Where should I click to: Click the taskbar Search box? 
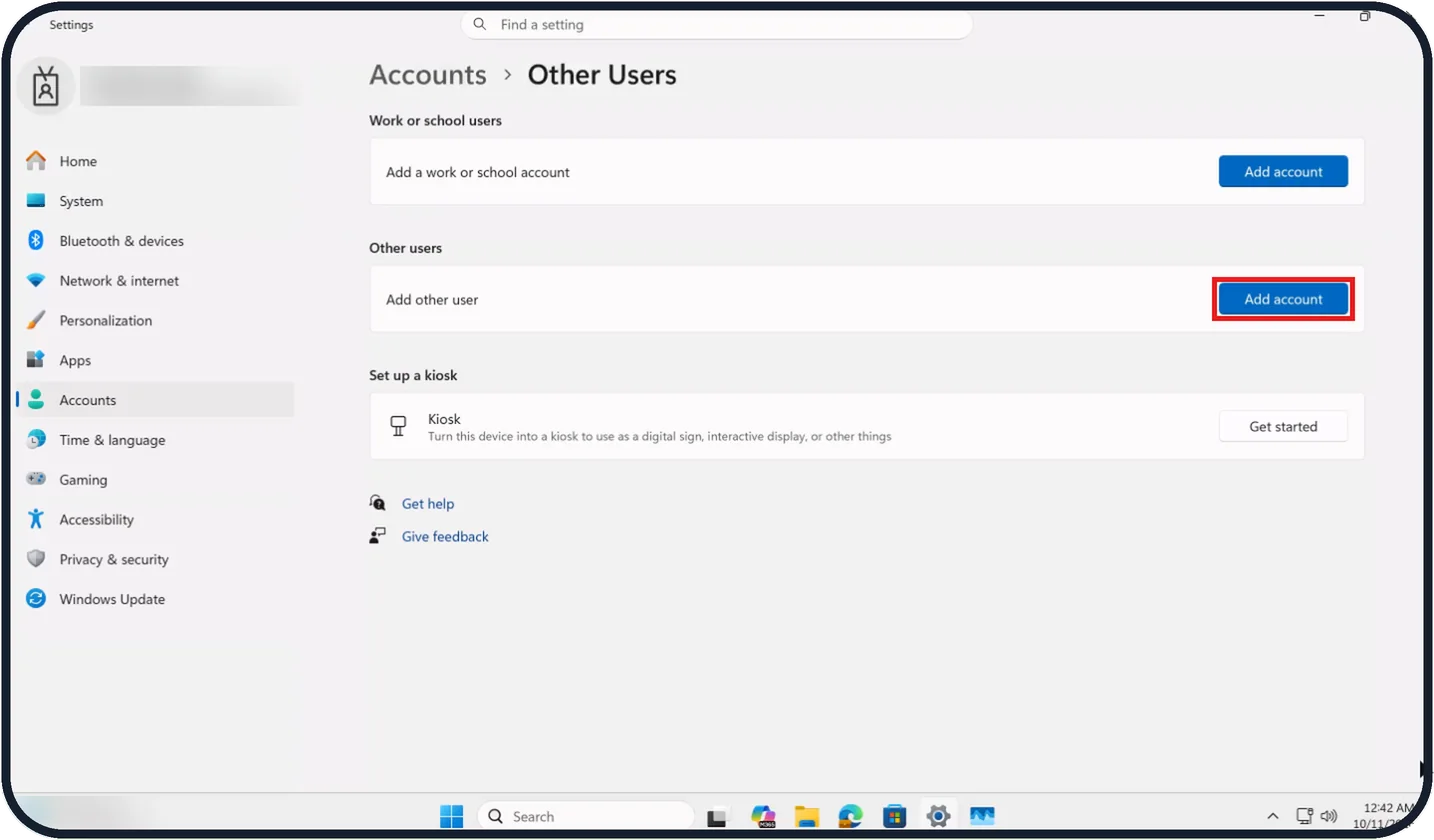point(586,816)
